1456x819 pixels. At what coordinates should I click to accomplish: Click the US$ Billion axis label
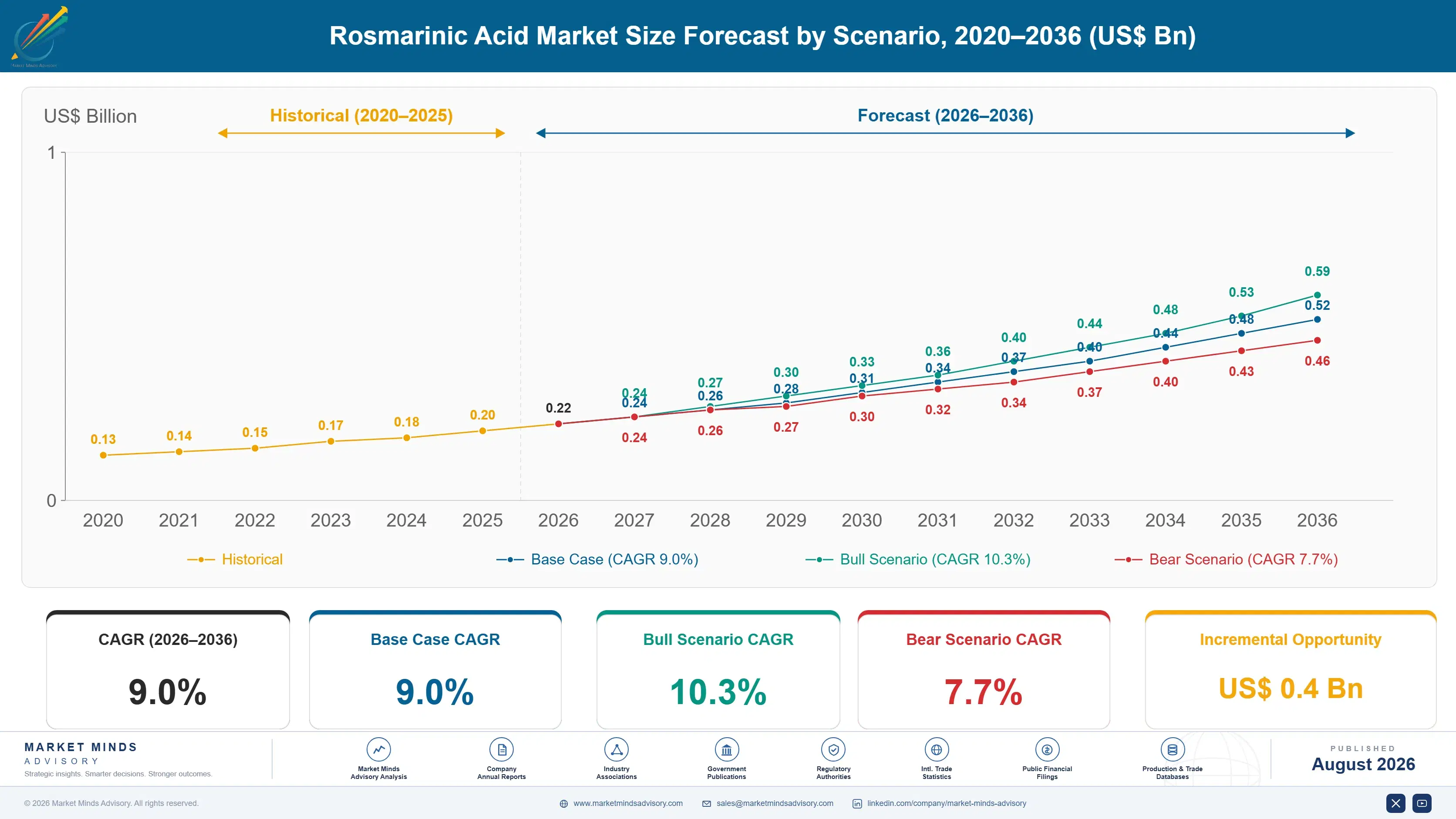tap(91, 116)
